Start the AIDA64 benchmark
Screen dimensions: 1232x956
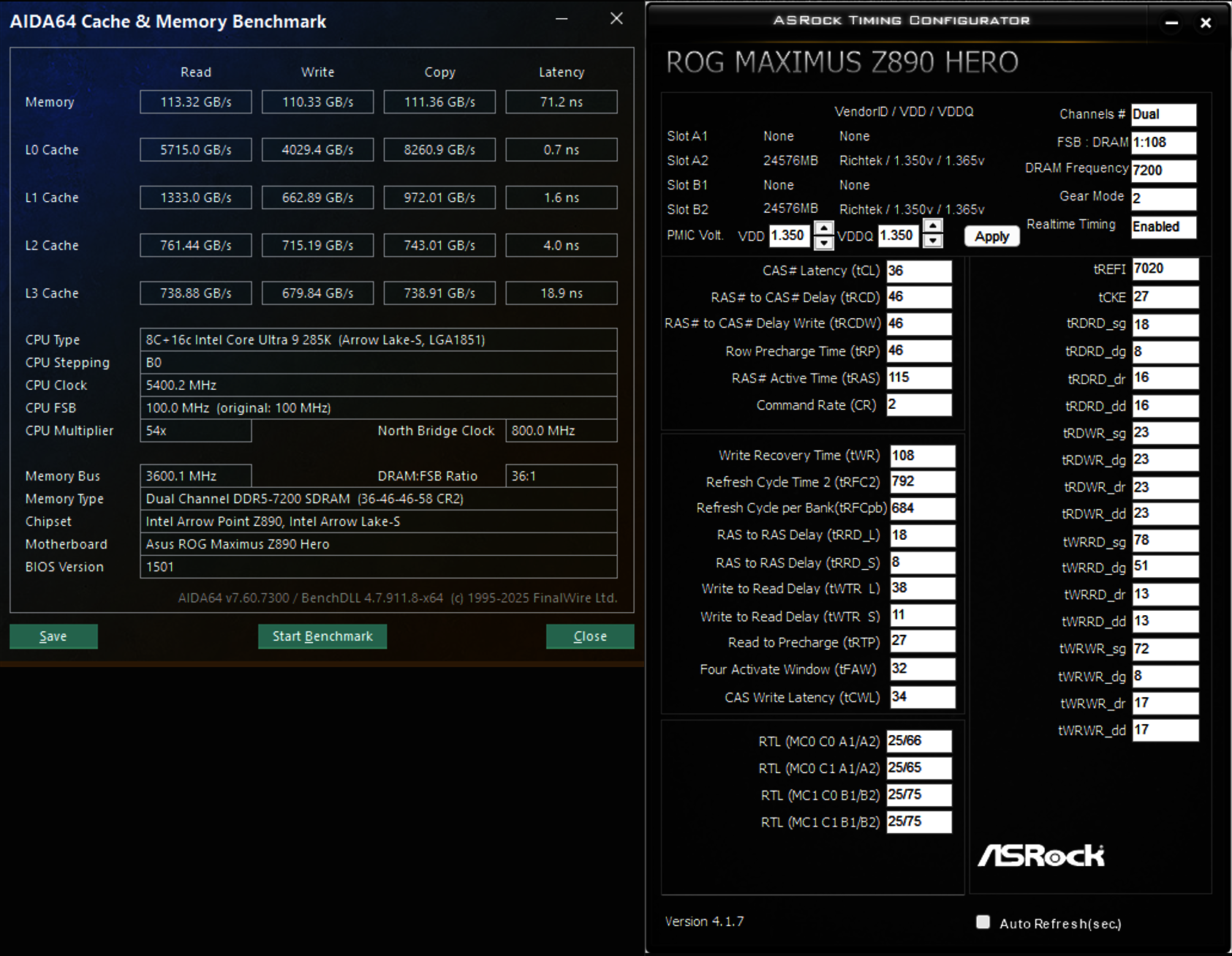click(322, 636)
